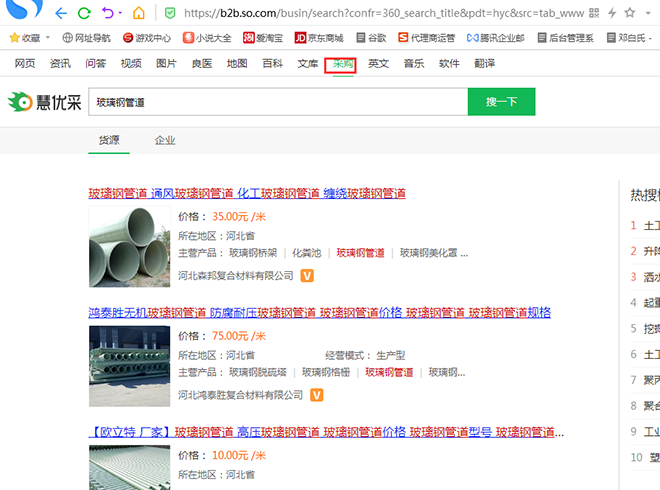Open 谷歌 bookmark
Image resolution: width=660 pixels, height=490 pixels.
tap(371, 38)
